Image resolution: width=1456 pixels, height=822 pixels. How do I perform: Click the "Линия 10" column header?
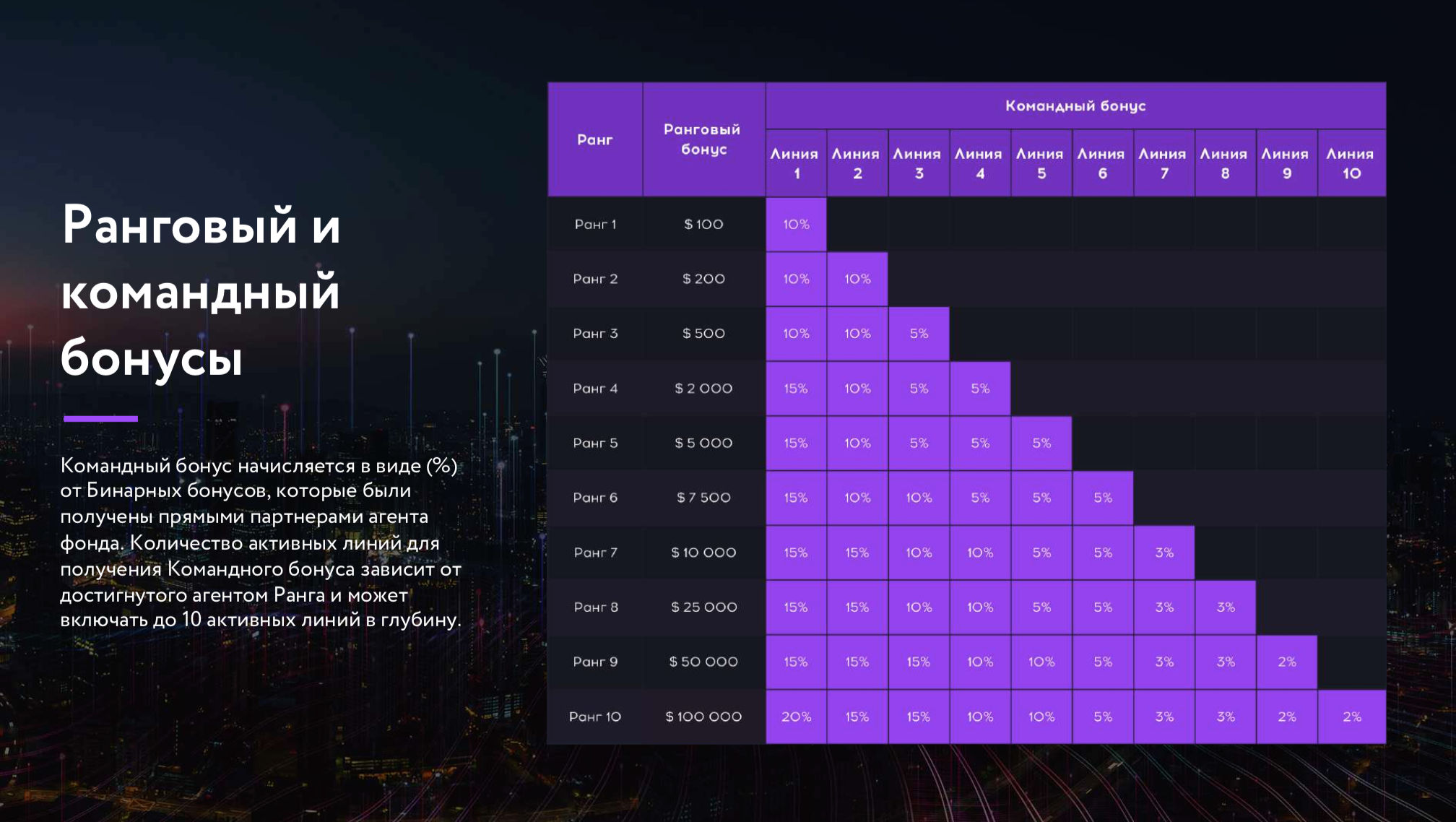coord(1351,163)
